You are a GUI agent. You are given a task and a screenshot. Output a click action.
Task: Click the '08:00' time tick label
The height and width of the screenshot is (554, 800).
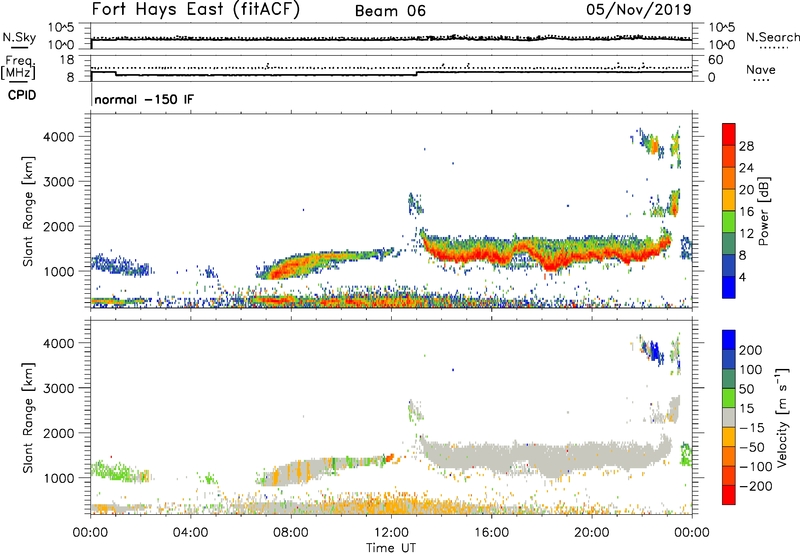tap(291, 533)
